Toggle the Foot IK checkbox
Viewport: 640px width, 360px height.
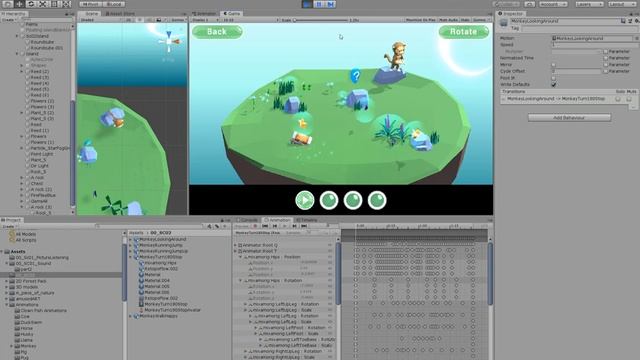553,78
